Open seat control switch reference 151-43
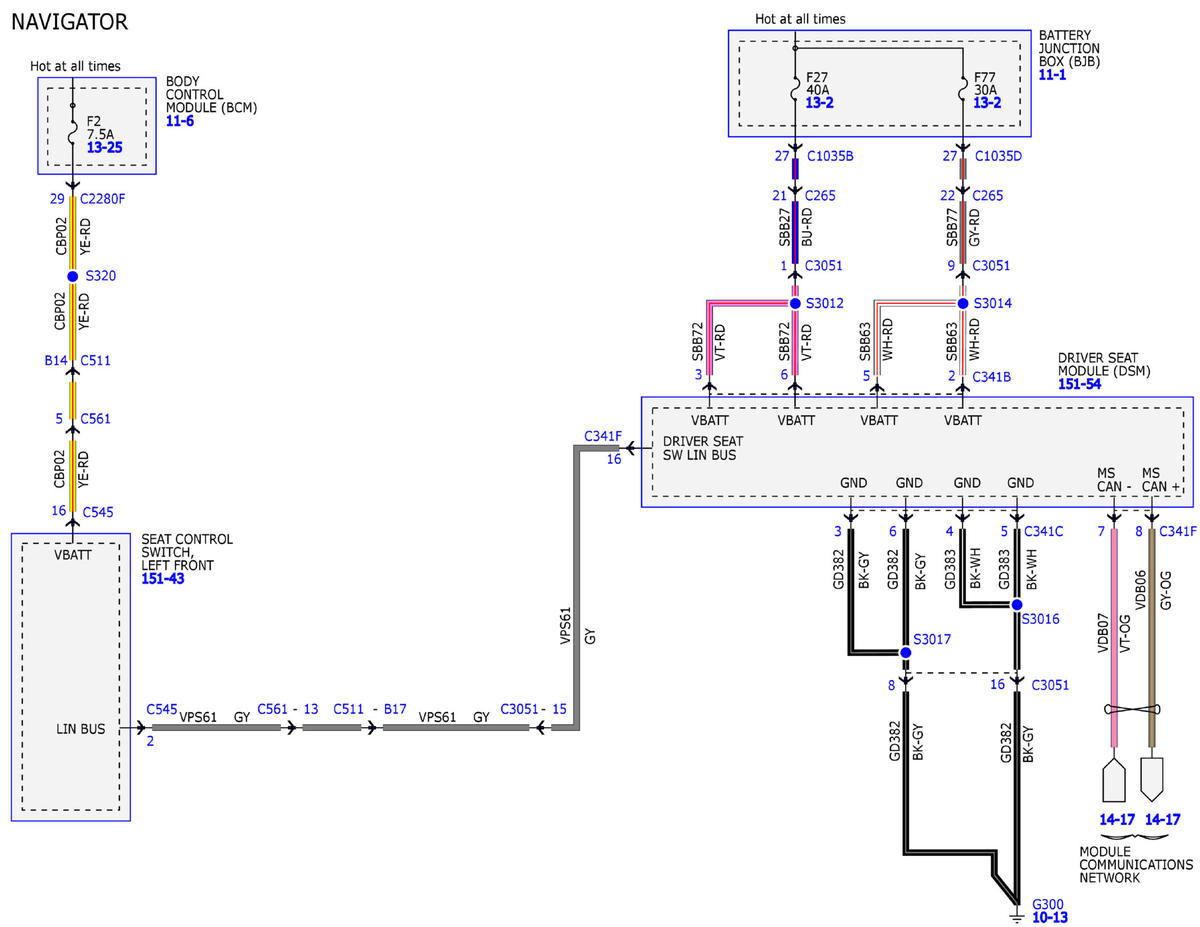Viewport: 1200px width, 927px height. 162,579
